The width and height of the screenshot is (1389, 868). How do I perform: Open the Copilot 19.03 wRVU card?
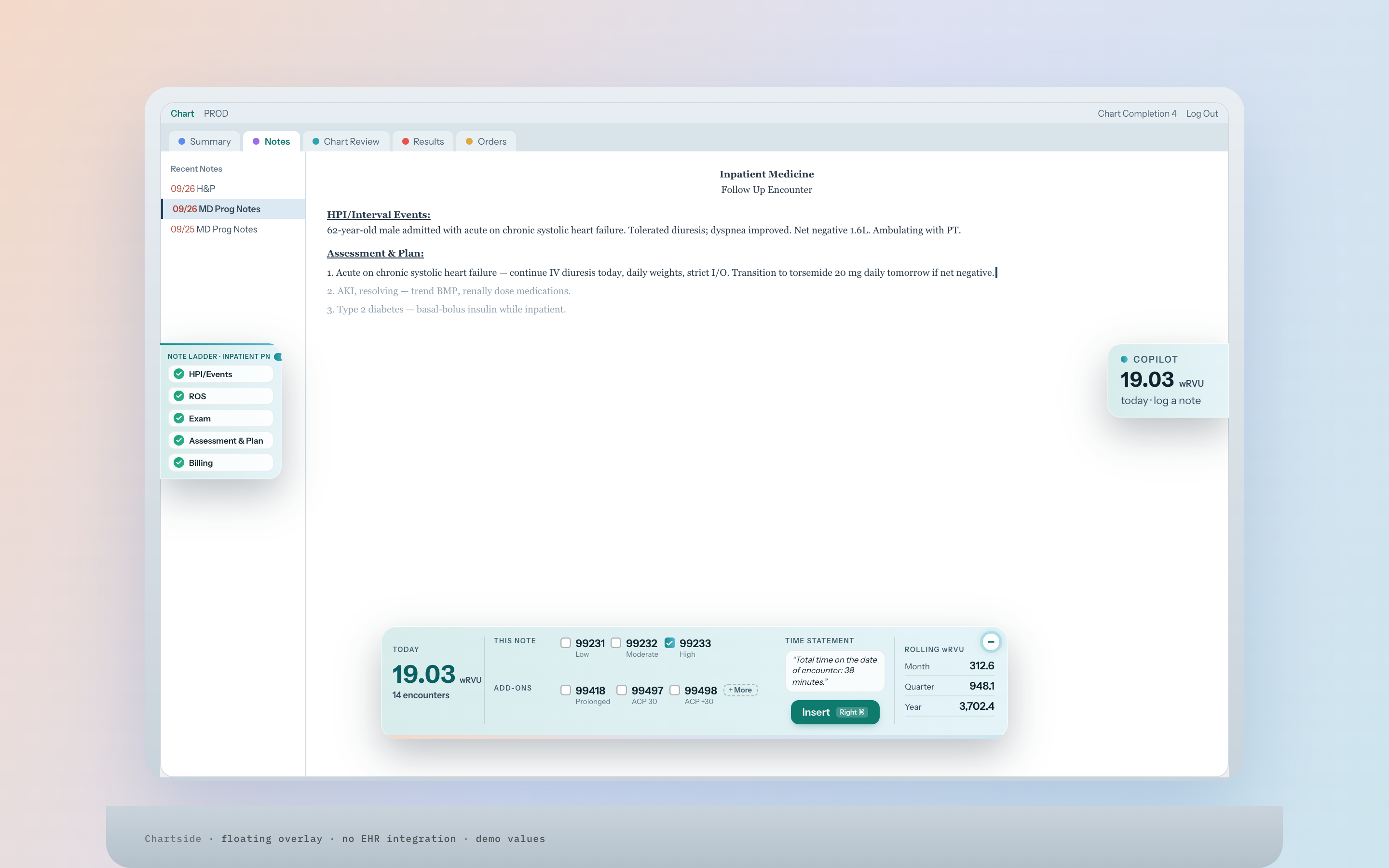(1168, 380)
